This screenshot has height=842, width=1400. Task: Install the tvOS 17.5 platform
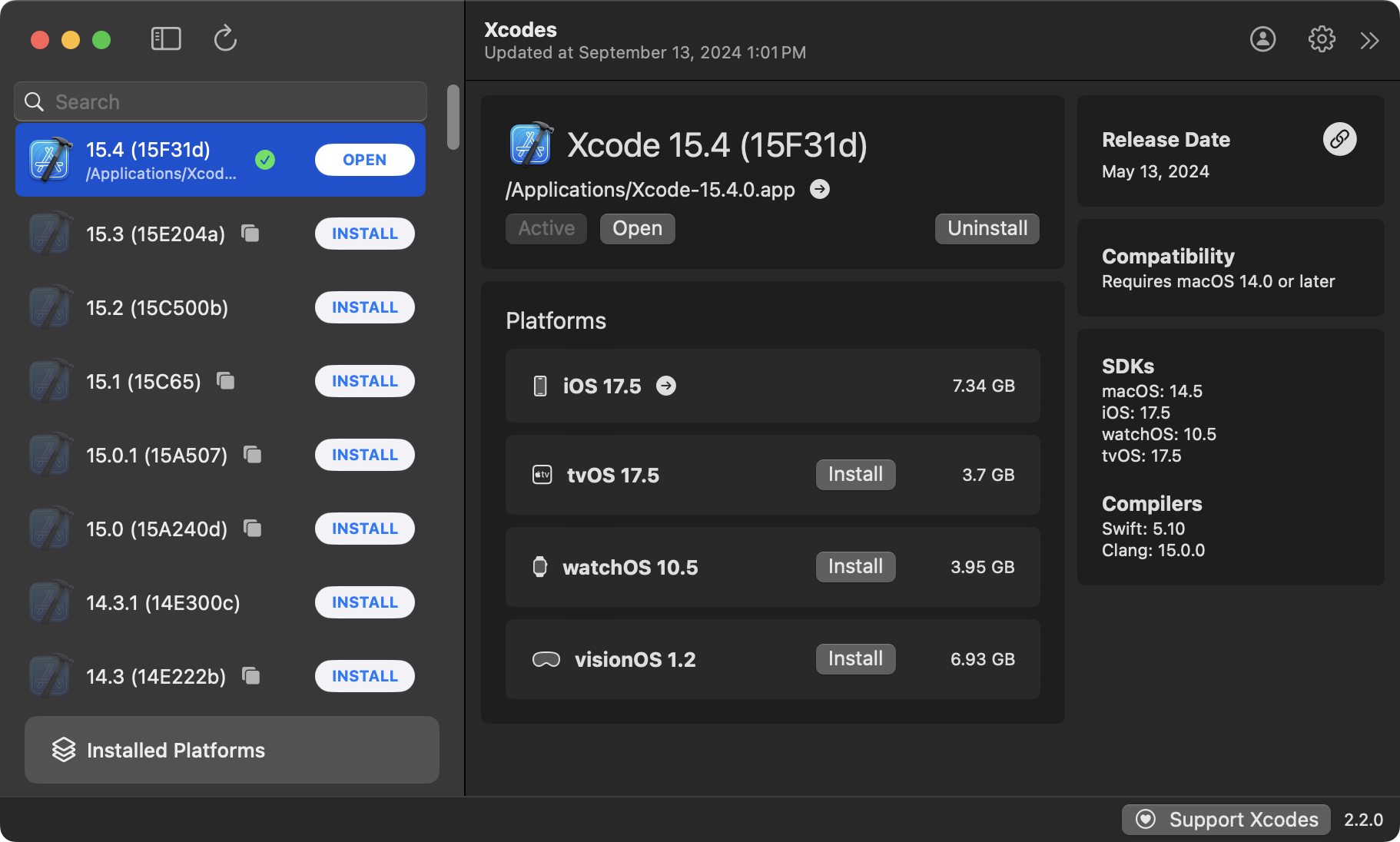click(855, 475)
